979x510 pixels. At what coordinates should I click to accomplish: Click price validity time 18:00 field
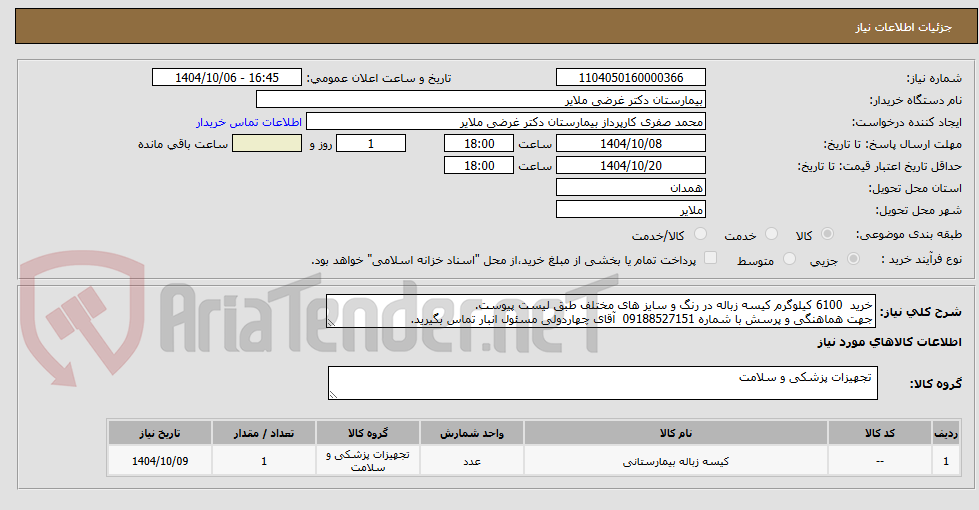(x=479, y=165)
